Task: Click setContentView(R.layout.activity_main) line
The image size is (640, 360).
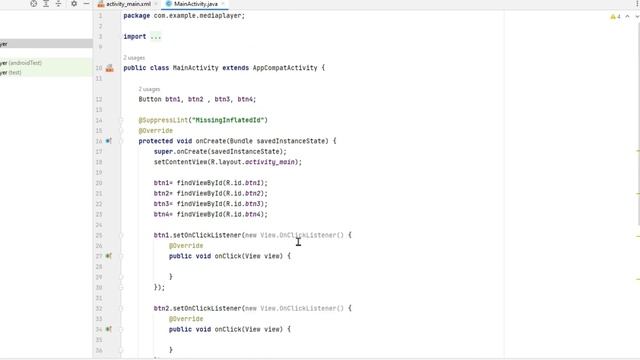Action: tap(228, 162)
